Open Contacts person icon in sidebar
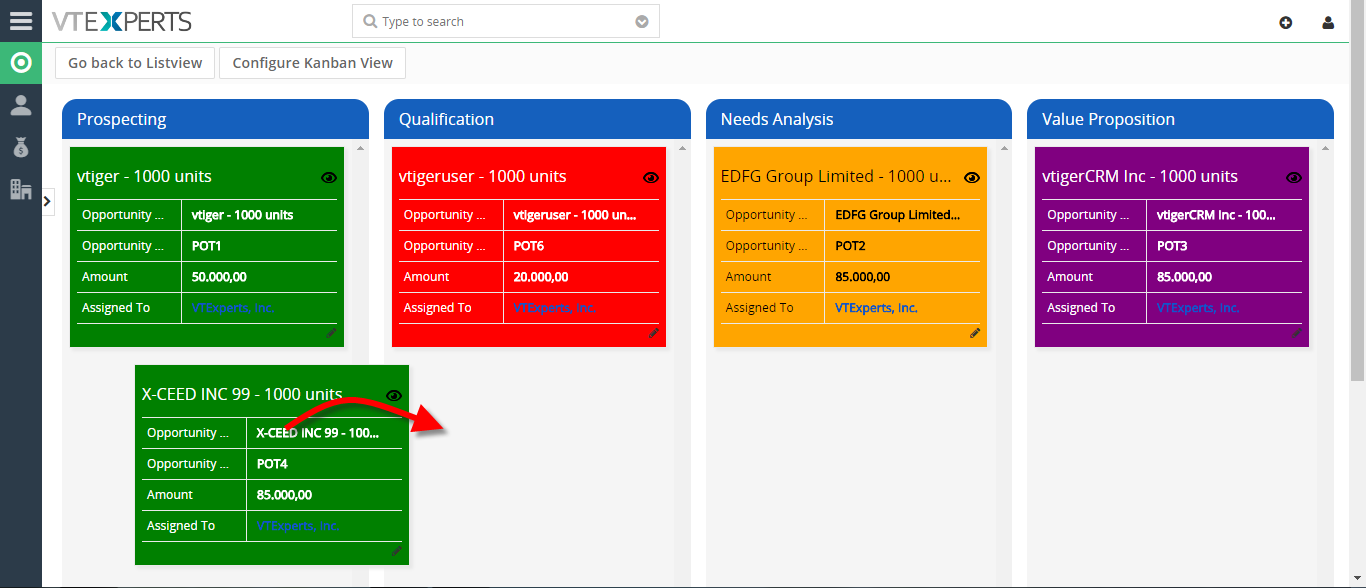 point(20,105)
